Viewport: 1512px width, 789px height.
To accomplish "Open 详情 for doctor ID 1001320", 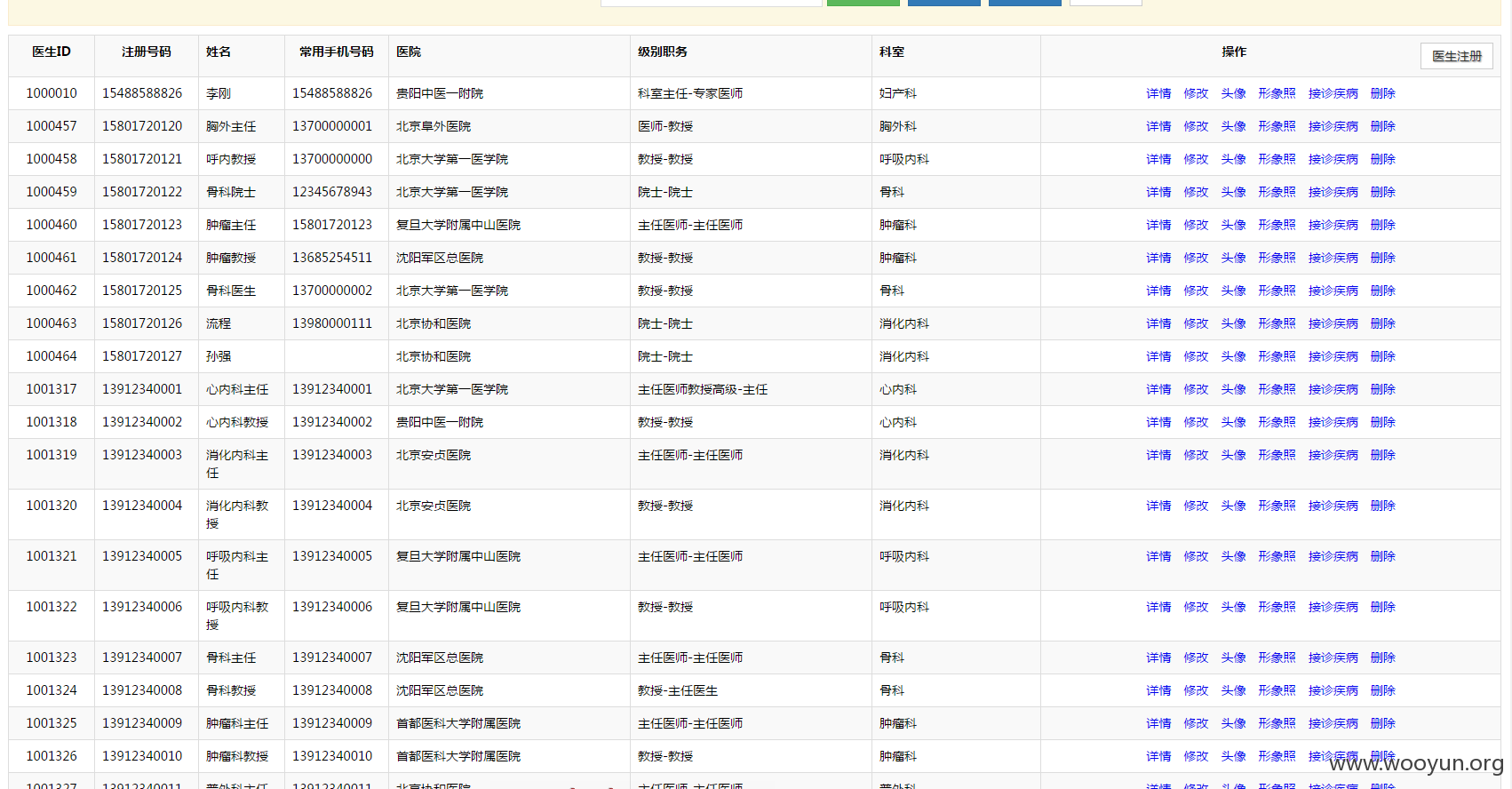I will 1158,506.
